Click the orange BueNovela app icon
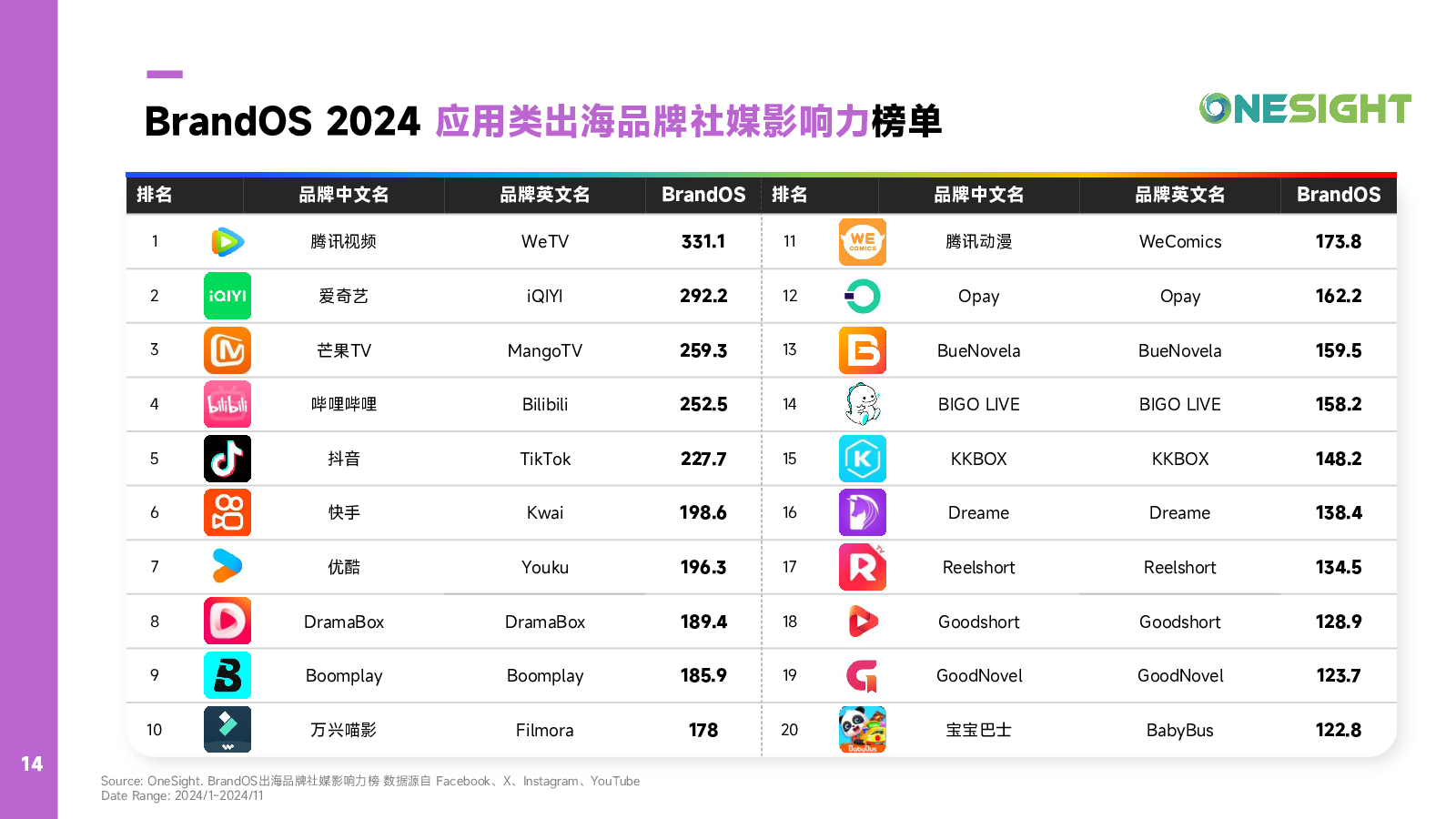 (863, 350)
